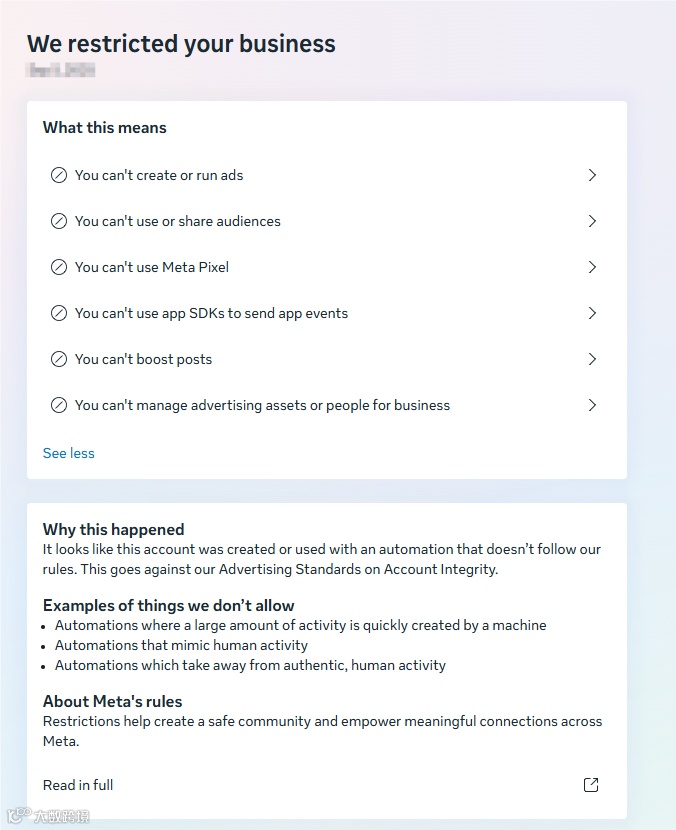The height and width of the screenshot is (830, 676).
Task: Select the "You can't boost posts" row text
Action: point(143,359)
